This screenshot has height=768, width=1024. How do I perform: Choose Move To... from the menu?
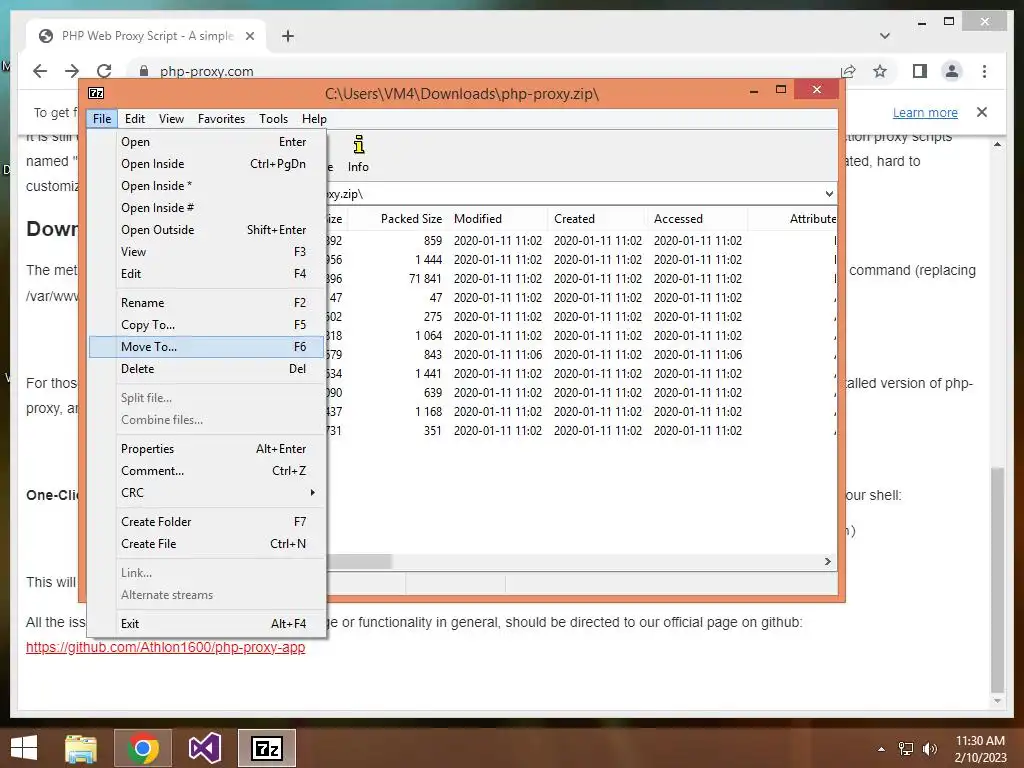(206, 347)
